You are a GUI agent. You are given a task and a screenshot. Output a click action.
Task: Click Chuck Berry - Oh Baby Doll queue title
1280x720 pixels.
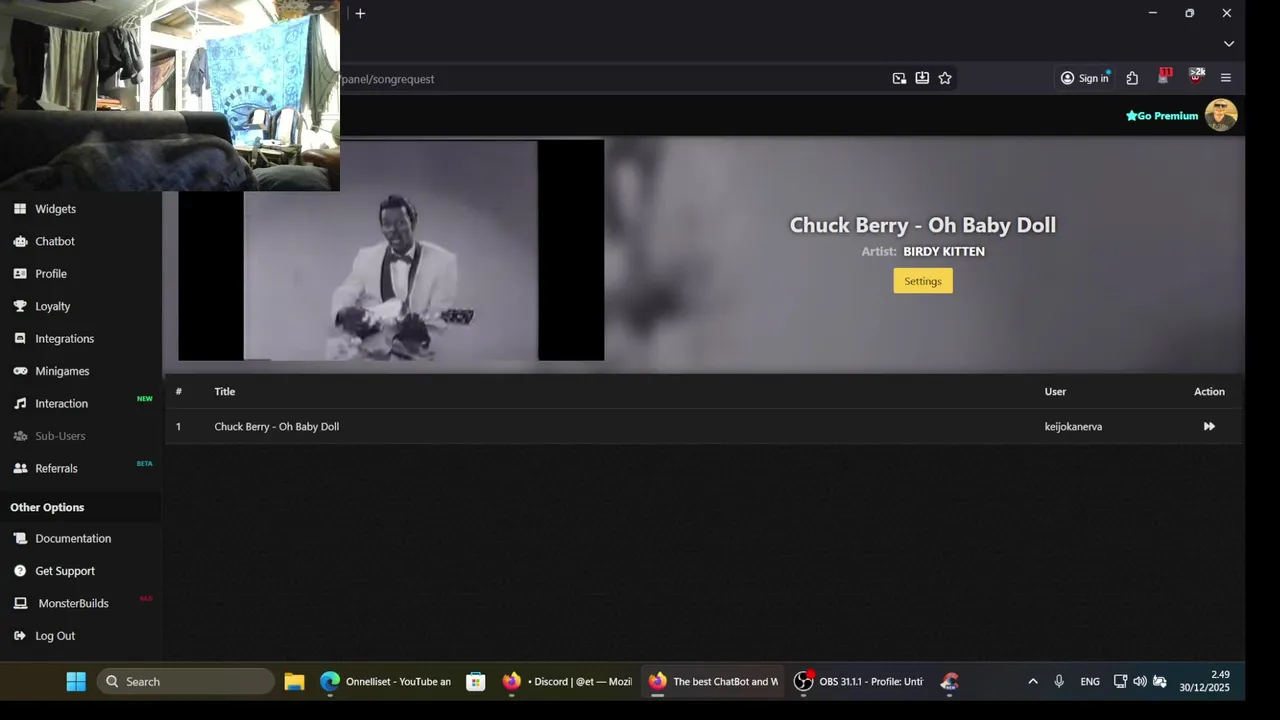pos(276,427)
